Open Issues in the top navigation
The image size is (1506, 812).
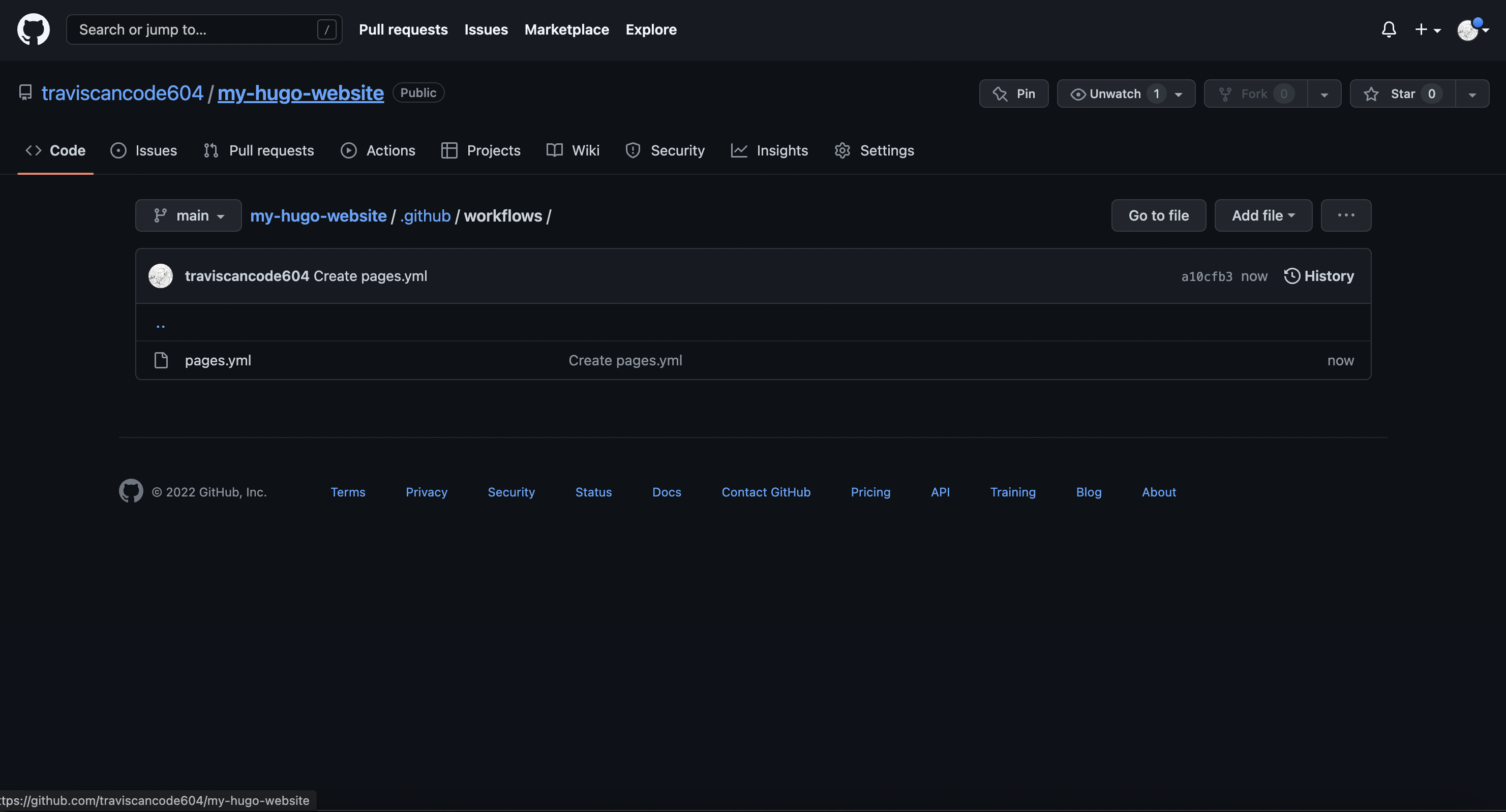click(x=486, y=29)
